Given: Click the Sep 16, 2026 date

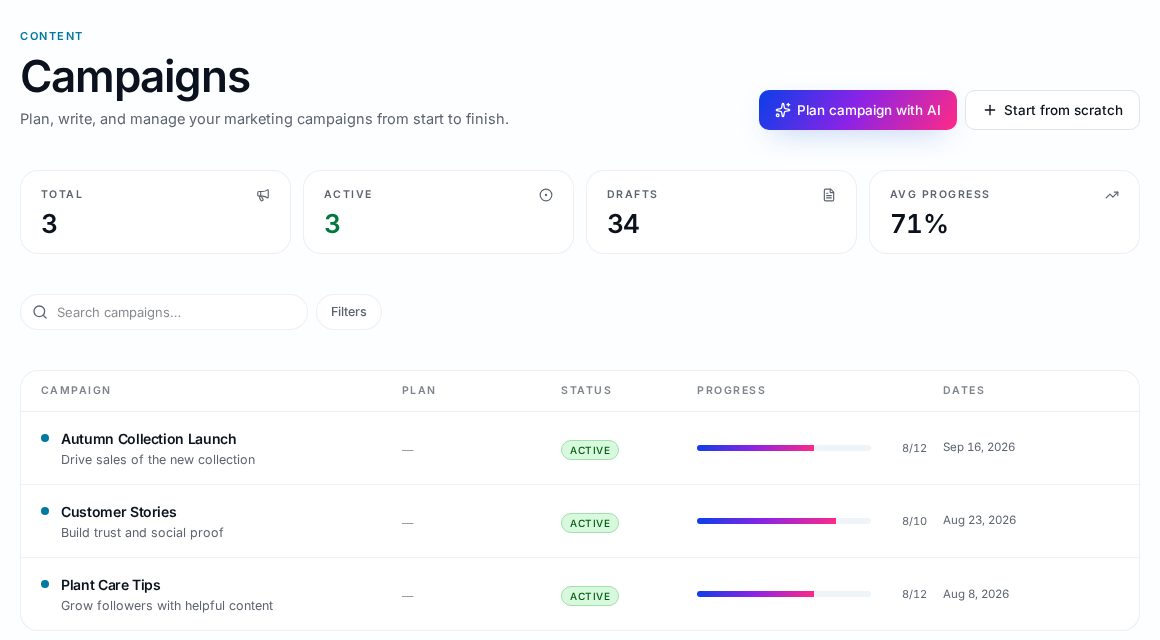Looking at the screenshot, I should point(979,447).
